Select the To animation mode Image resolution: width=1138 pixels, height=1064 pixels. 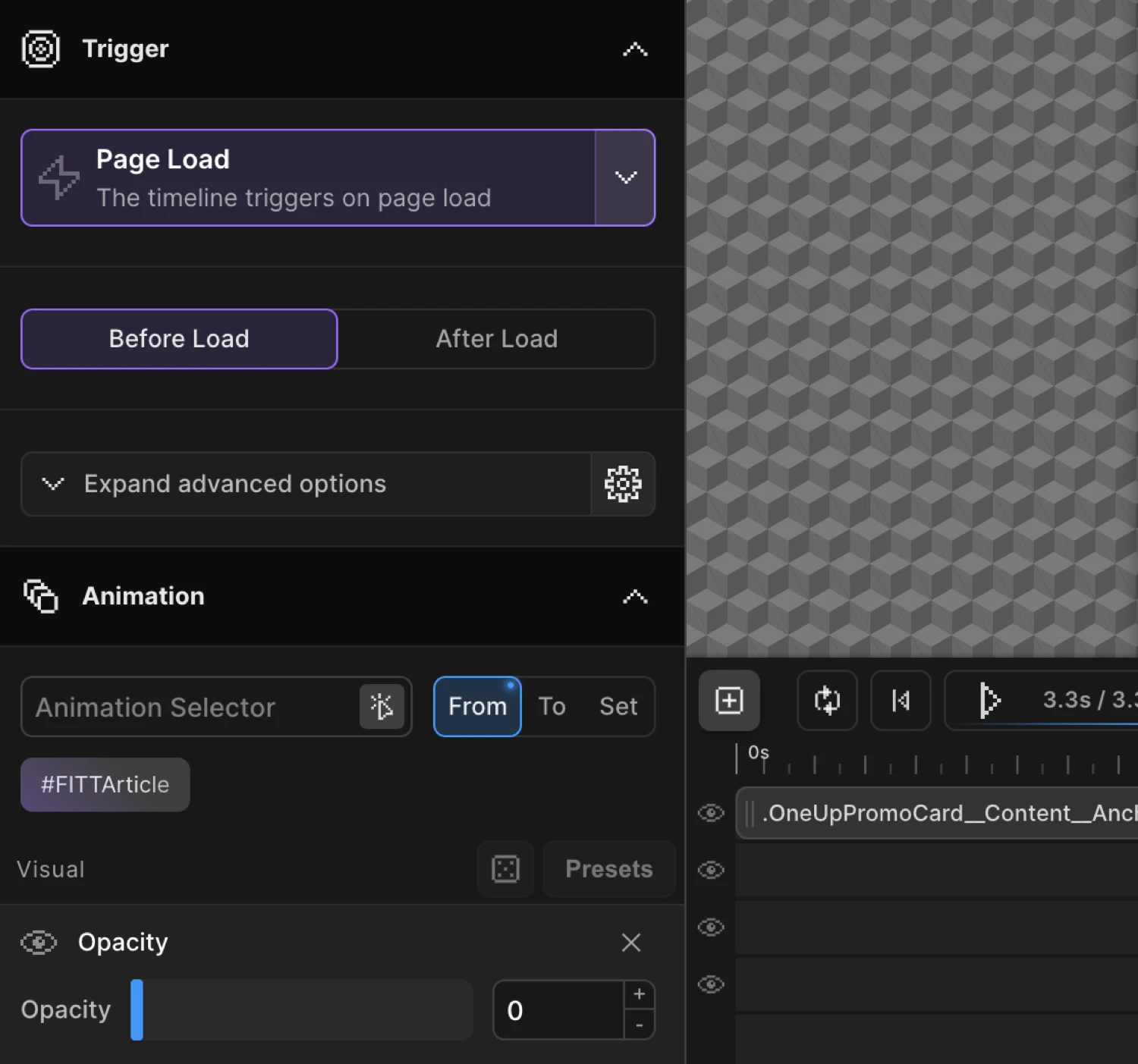coord(552,707)
